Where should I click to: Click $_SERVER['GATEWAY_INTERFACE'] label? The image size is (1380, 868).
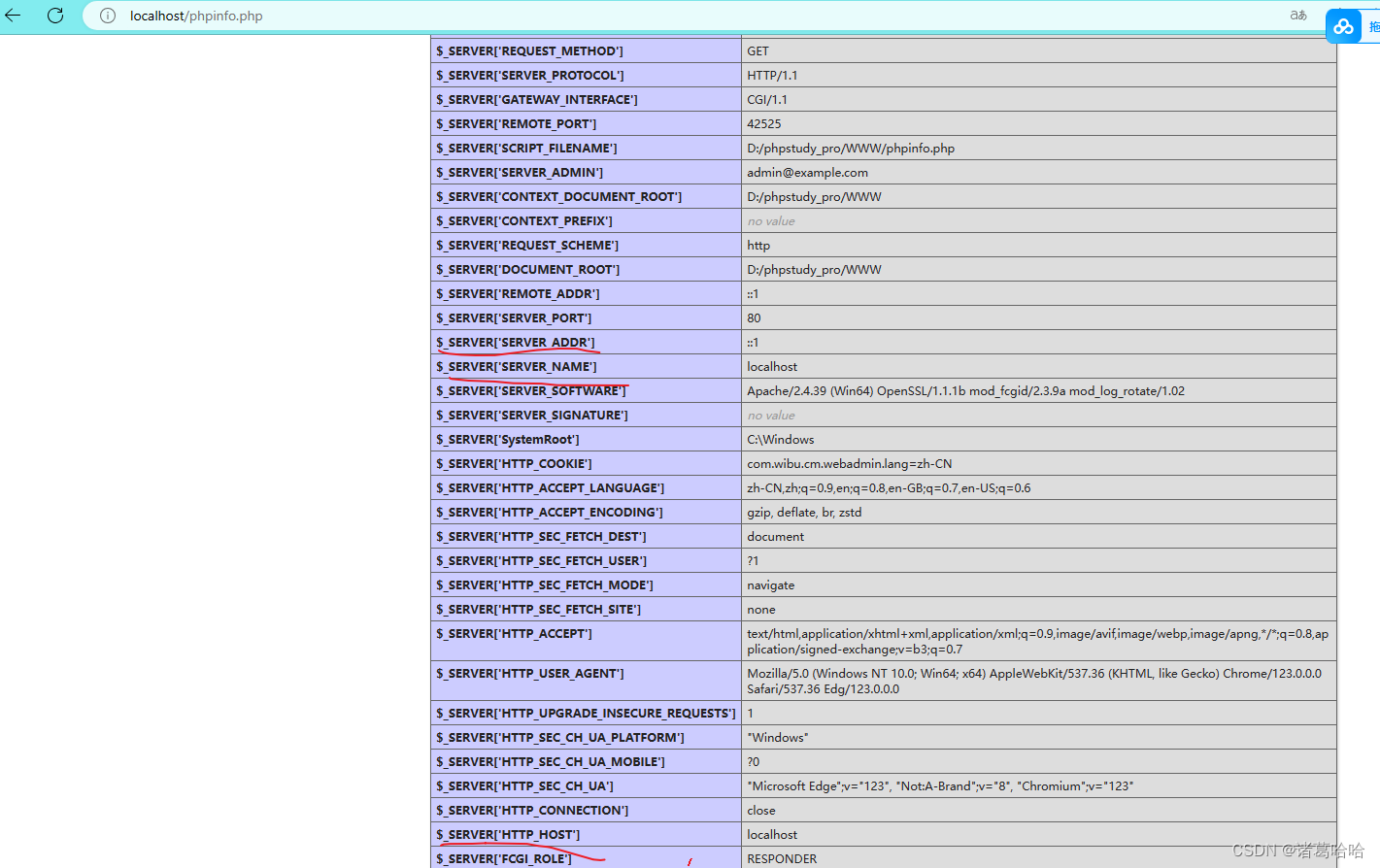(537, 99)
